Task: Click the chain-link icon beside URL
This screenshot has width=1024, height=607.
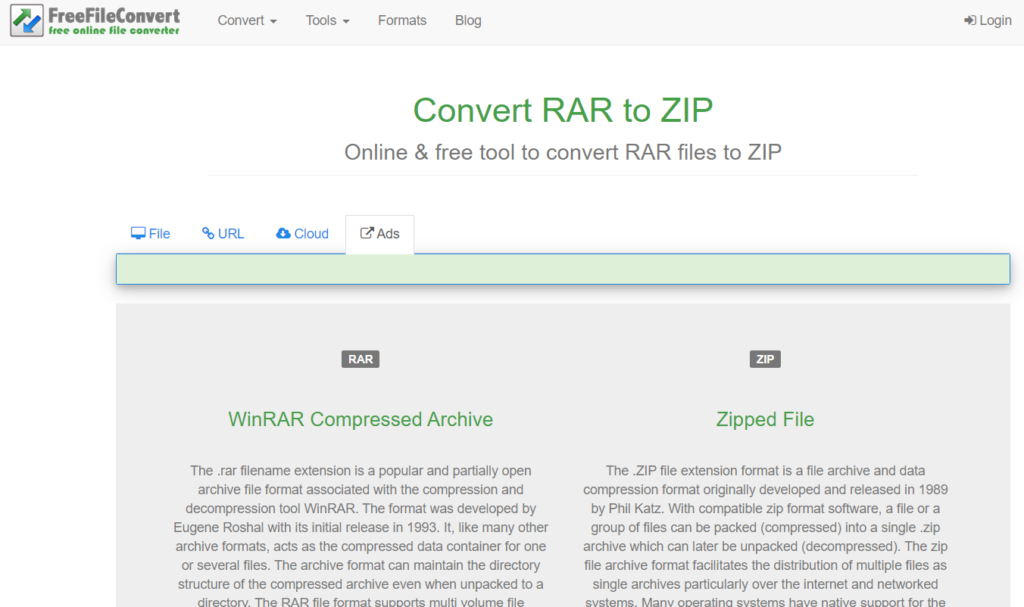Action: (x=207, y=232)
